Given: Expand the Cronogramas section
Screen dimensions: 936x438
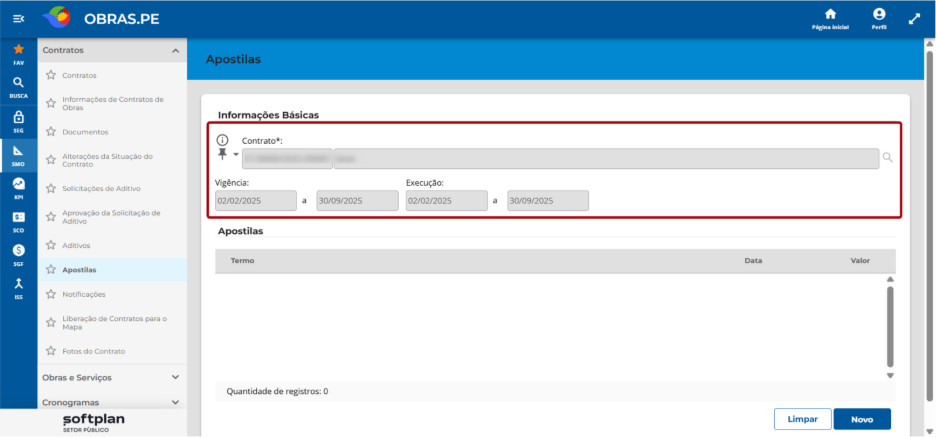Looking at the screenshot, I should pyautogui.click(x=176, y=402).
